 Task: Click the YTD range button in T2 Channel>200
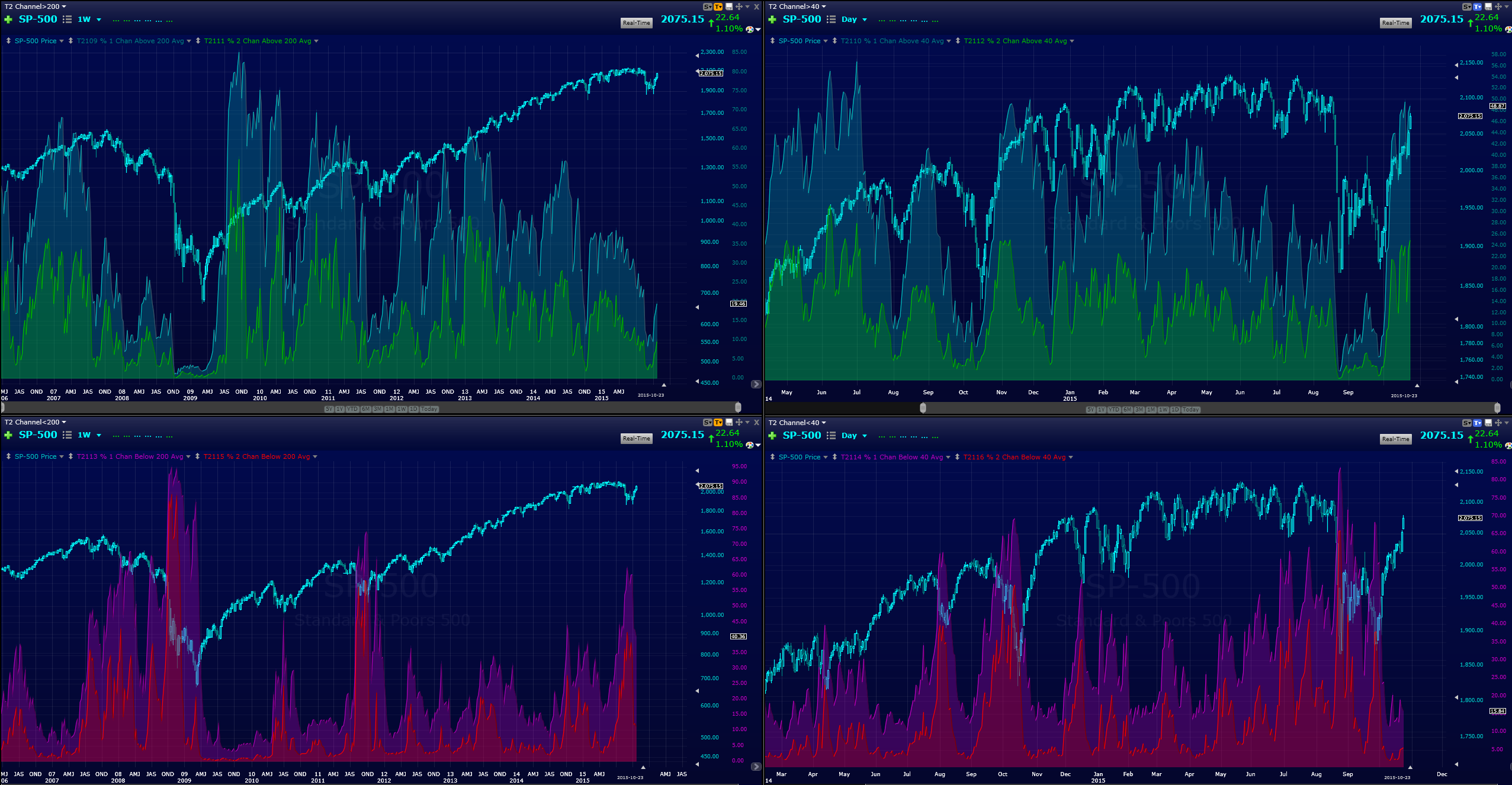click(x=352, y=409)
